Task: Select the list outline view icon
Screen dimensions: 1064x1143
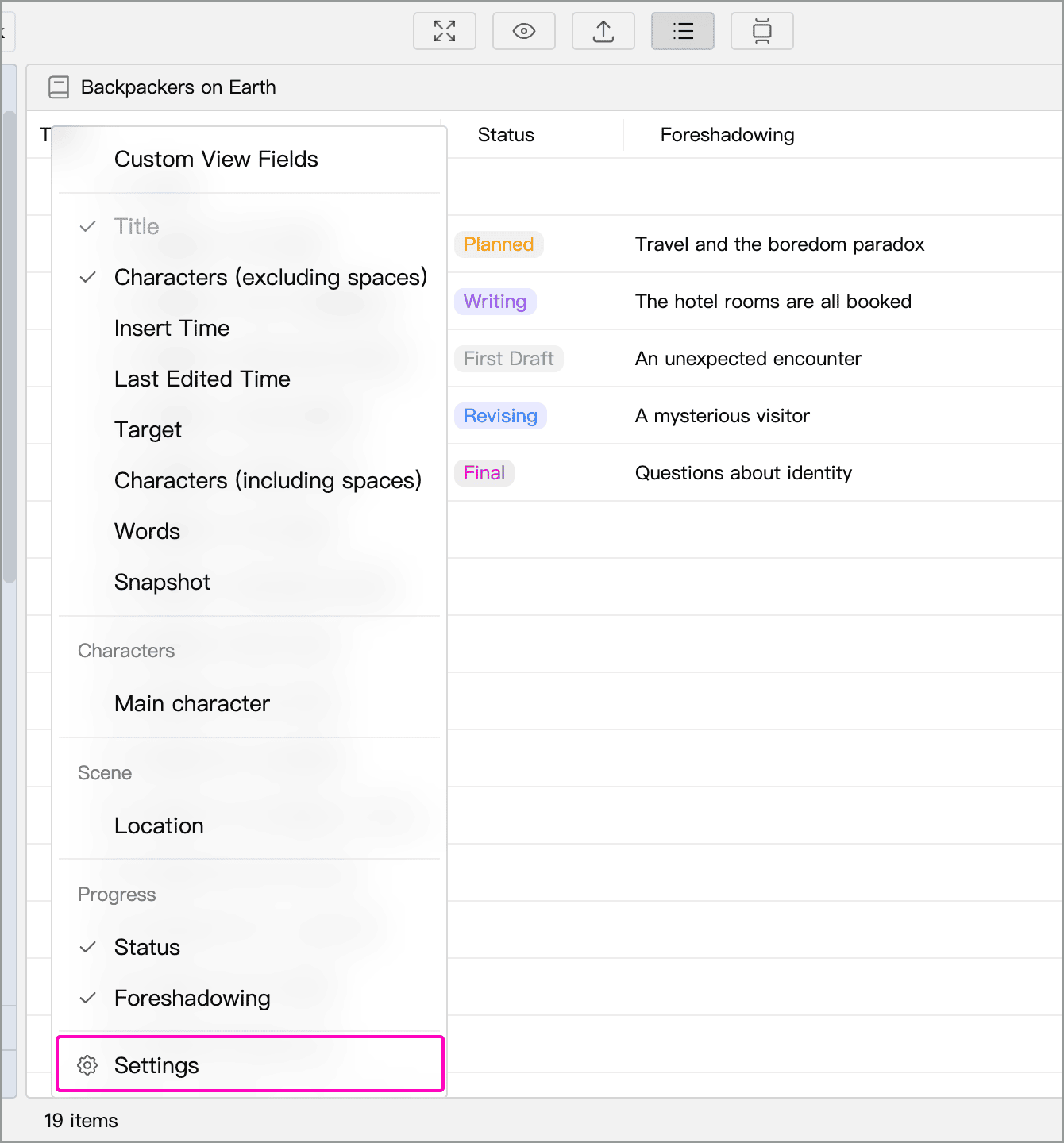Action: pos(683,31)
